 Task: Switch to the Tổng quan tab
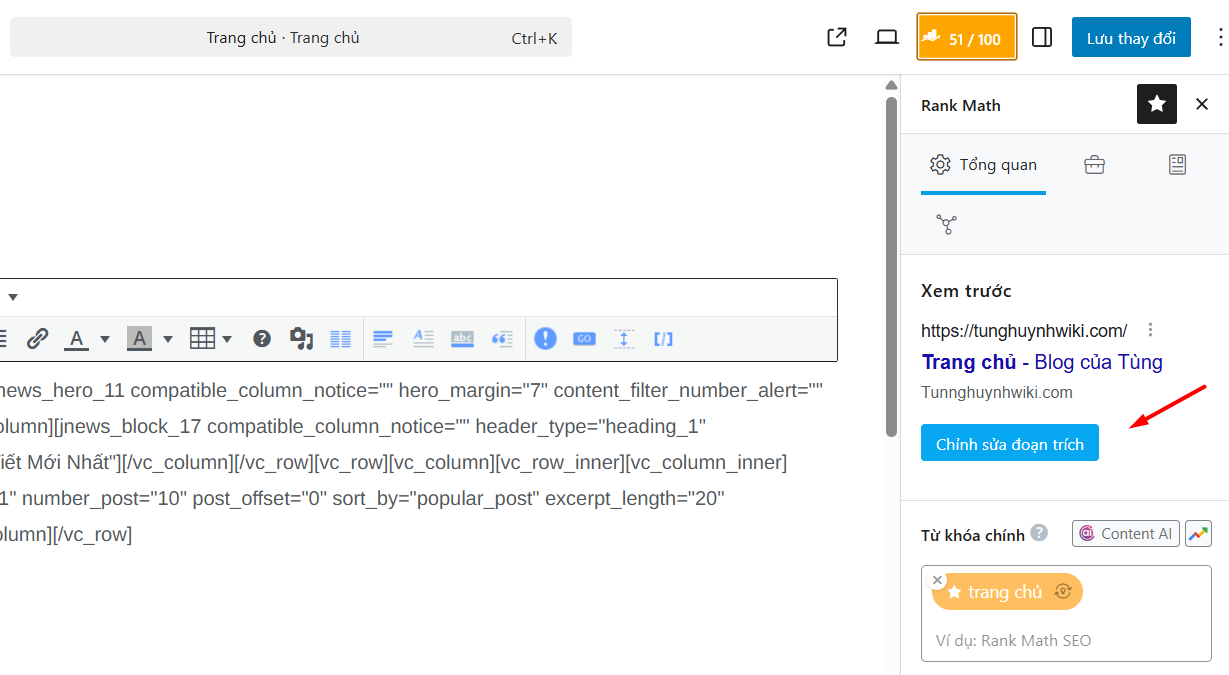983,165
